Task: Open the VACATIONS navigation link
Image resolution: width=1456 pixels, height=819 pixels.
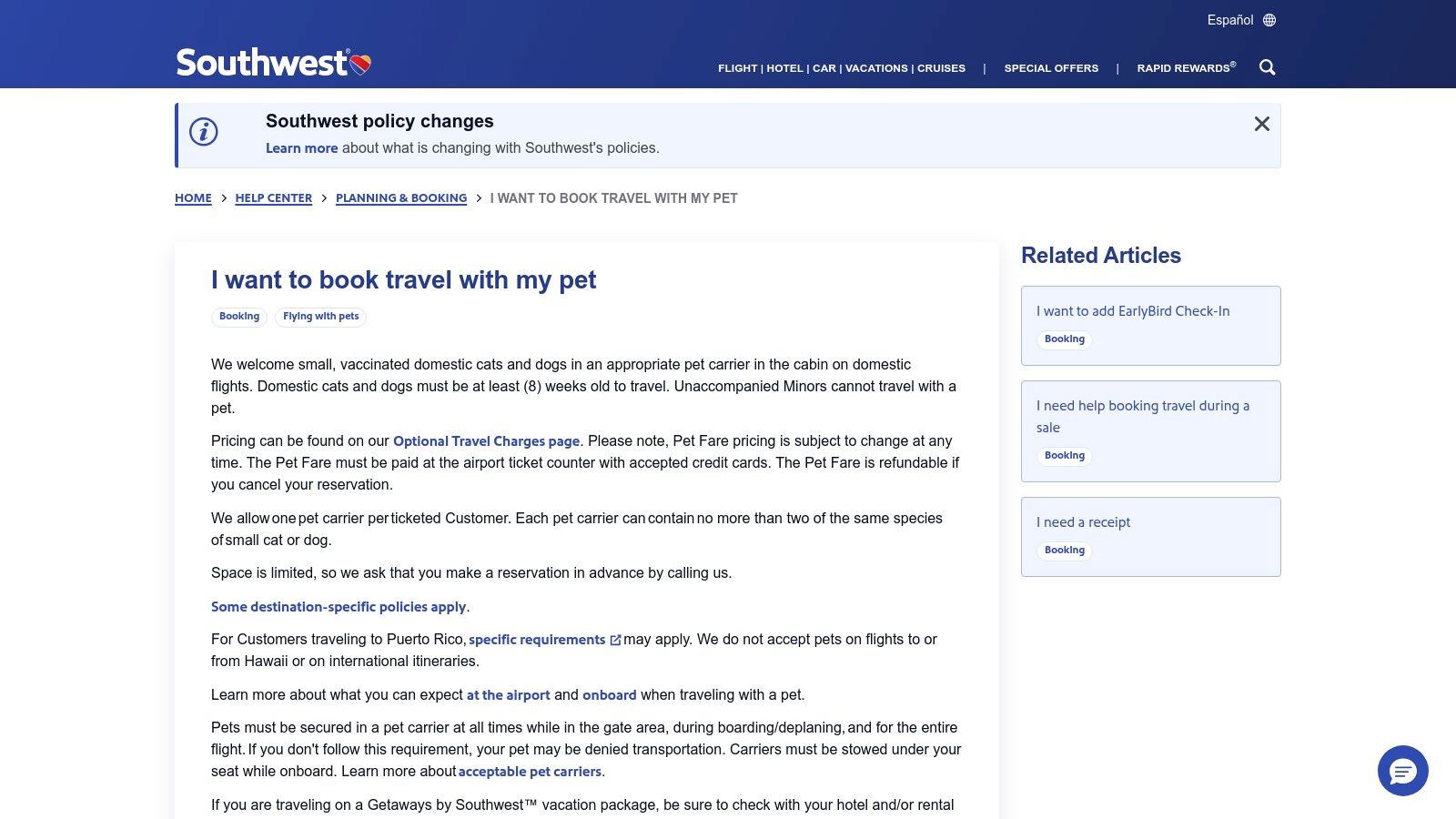Action: click(x=876, y=67)
